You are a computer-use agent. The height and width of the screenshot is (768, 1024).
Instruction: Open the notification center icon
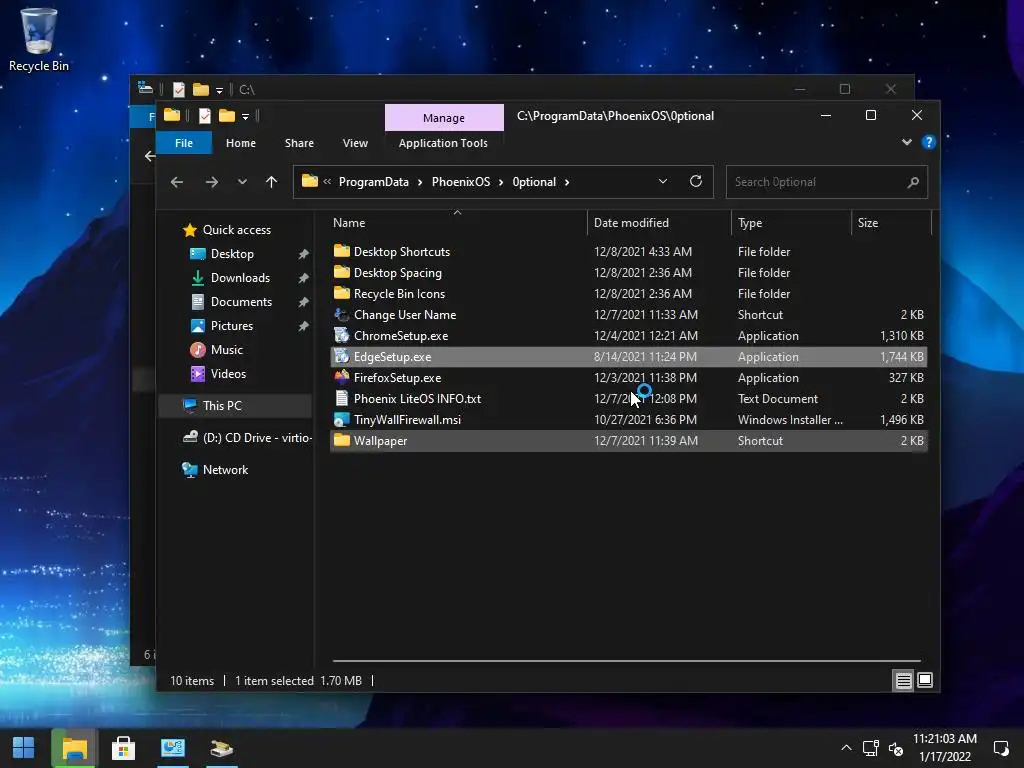tap(1001, 748)
